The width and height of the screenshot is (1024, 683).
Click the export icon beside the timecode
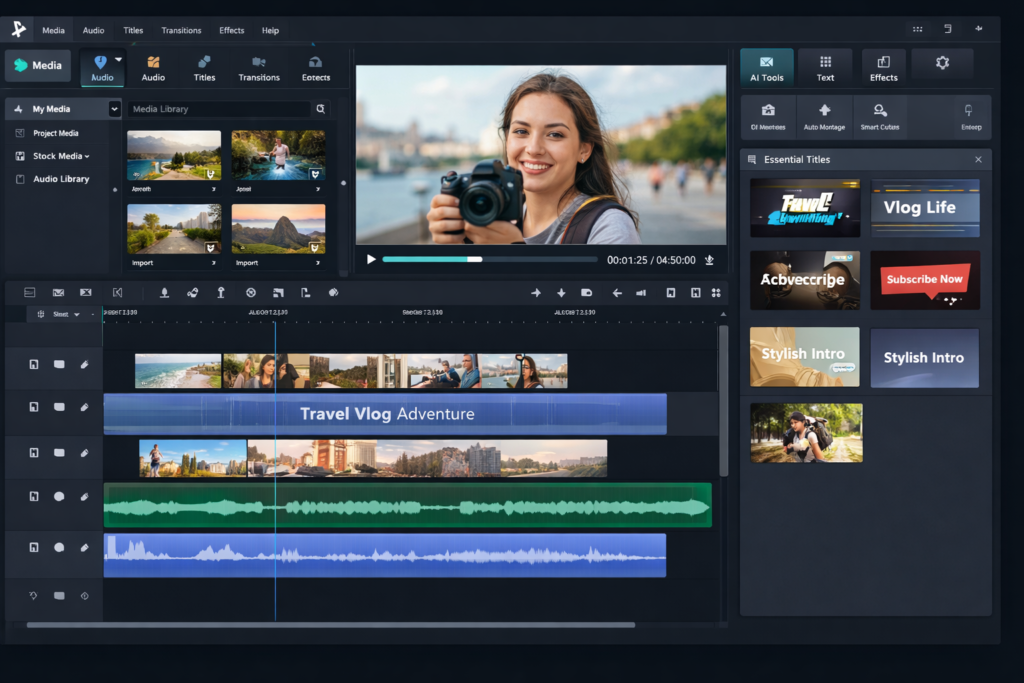[709, 259]
